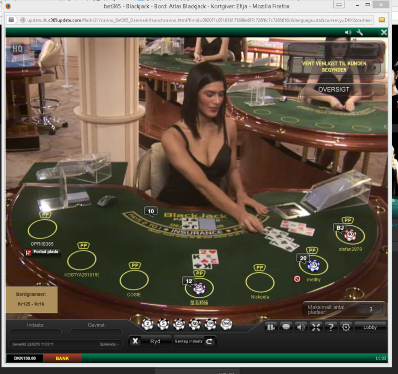Viewport: 398px width, 374px height.
Task: Mute sound via bottom toolbar speaker icon
Action: pyautogui.click(x=301, y=327)
